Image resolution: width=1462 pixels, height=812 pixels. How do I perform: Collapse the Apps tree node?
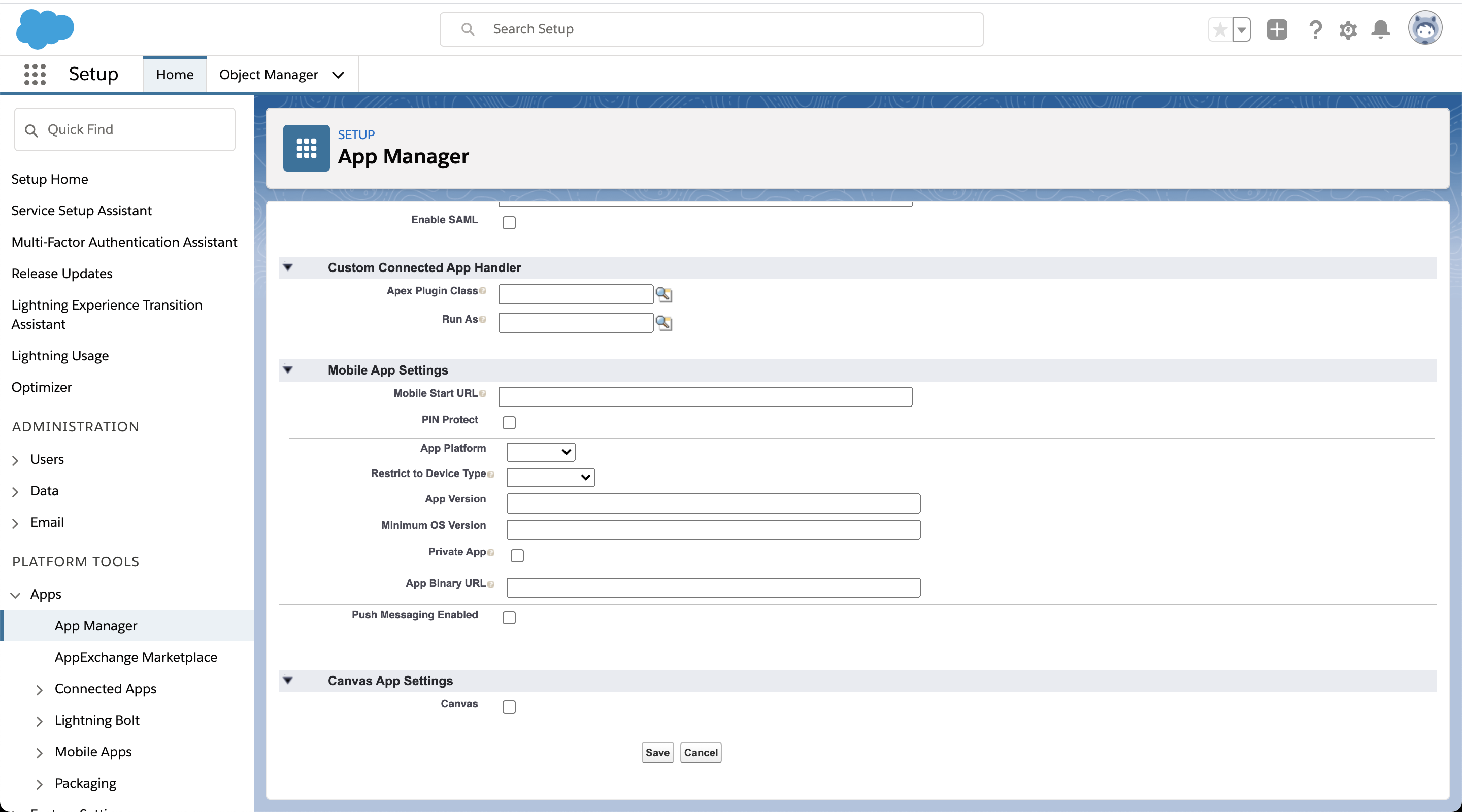(x=15, y=595)
